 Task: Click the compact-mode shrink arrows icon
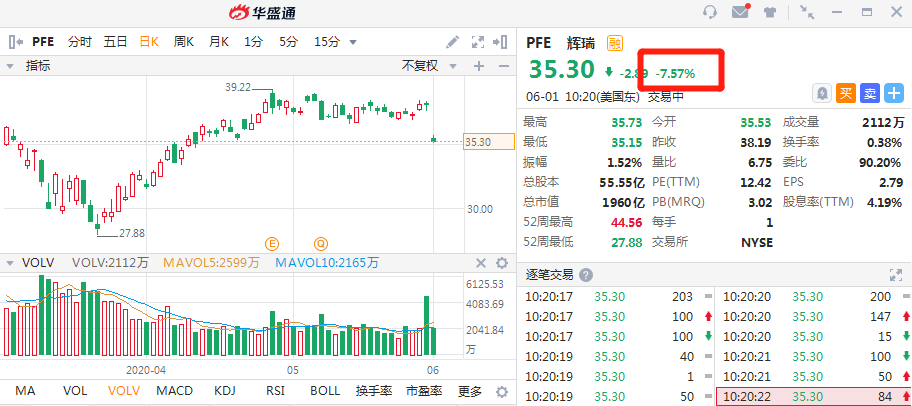[807, 12]
